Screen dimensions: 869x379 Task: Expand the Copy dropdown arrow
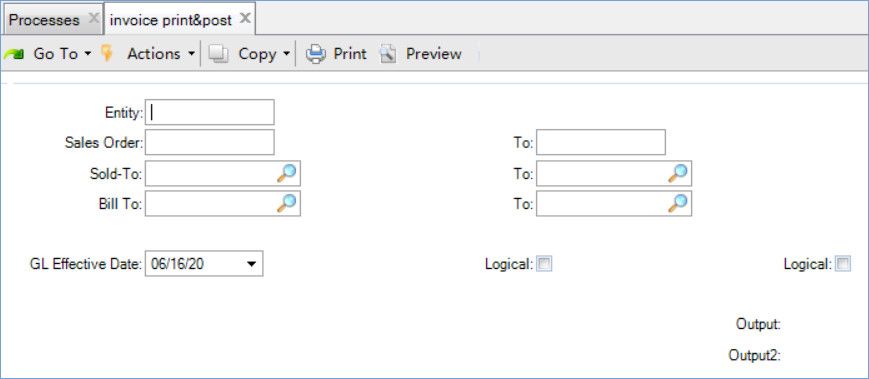coord(287,54)
